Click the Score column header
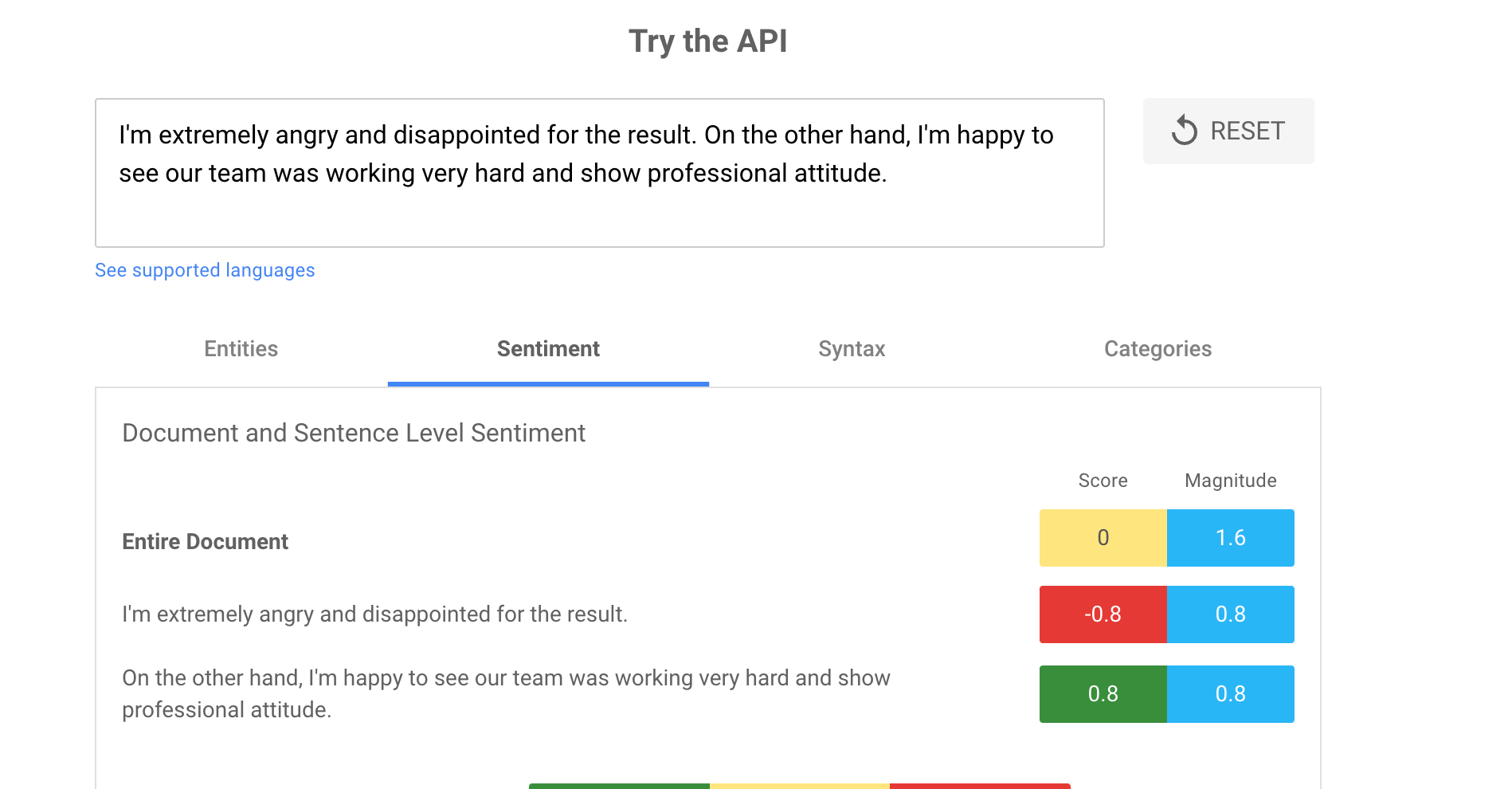The height and width of the screenshot is (789, 1512). coord(1103,481)
